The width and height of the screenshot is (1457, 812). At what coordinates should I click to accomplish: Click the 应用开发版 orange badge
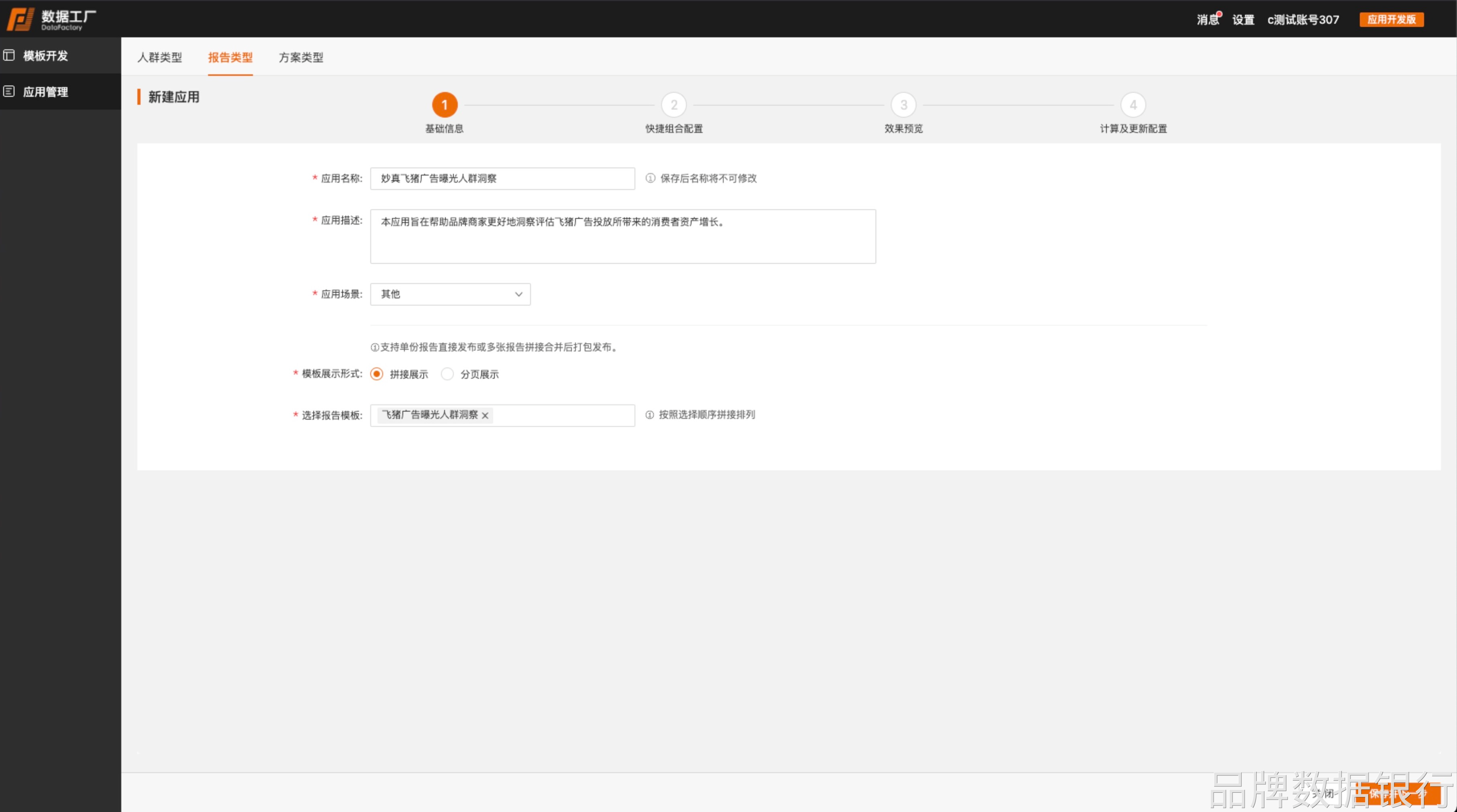click(x=1392, y=20)
